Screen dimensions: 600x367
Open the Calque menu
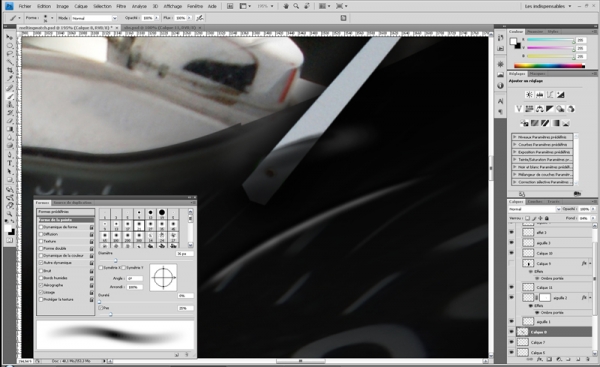[81, 6]
